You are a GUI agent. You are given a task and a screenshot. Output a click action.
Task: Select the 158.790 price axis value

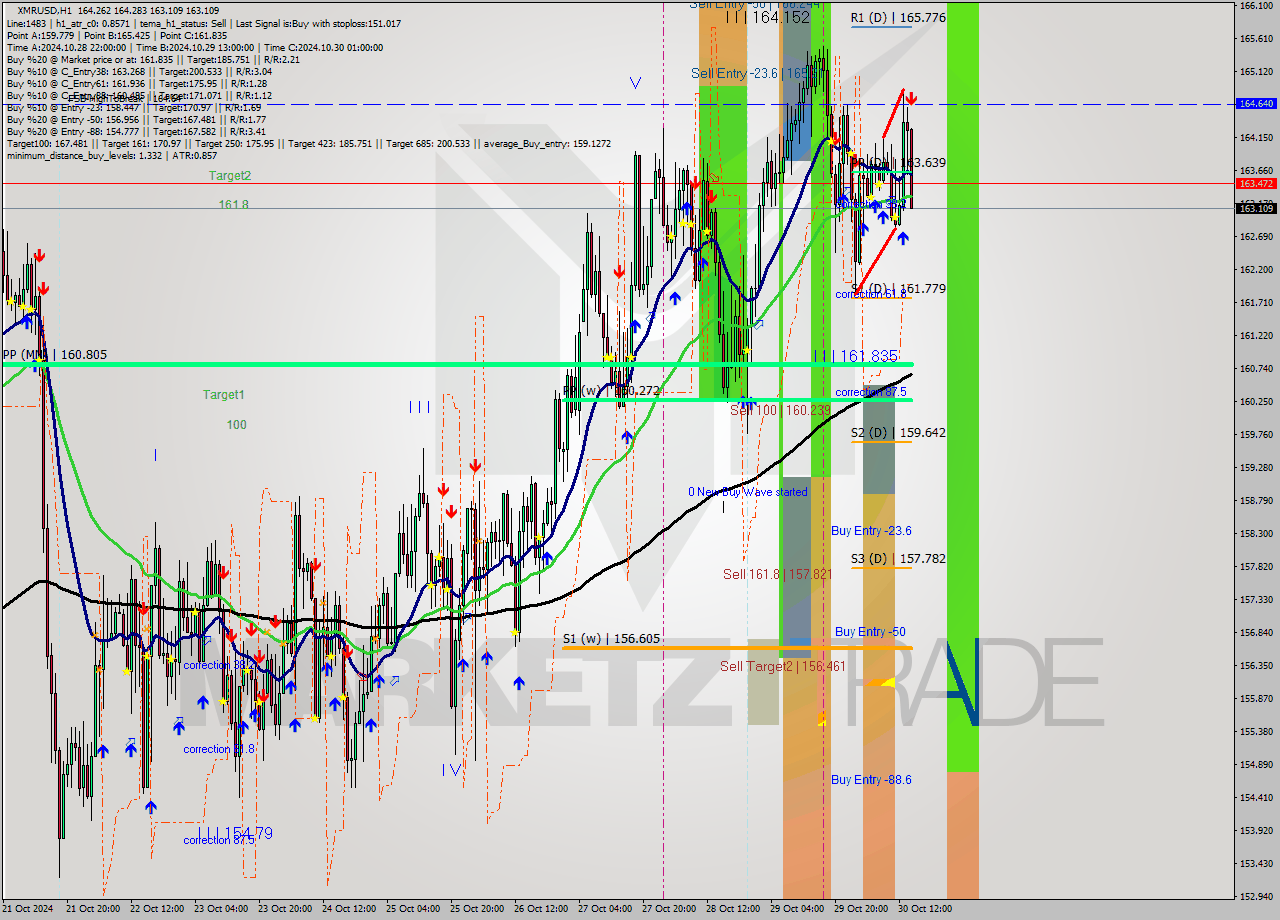click(1255, 500)
